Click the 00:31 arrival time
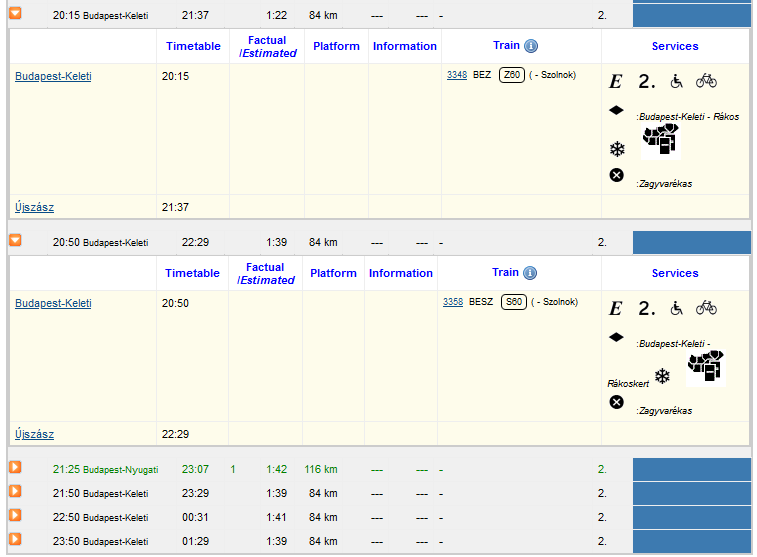This screenshot has height=557, width=757. click(x=195, y=517)
